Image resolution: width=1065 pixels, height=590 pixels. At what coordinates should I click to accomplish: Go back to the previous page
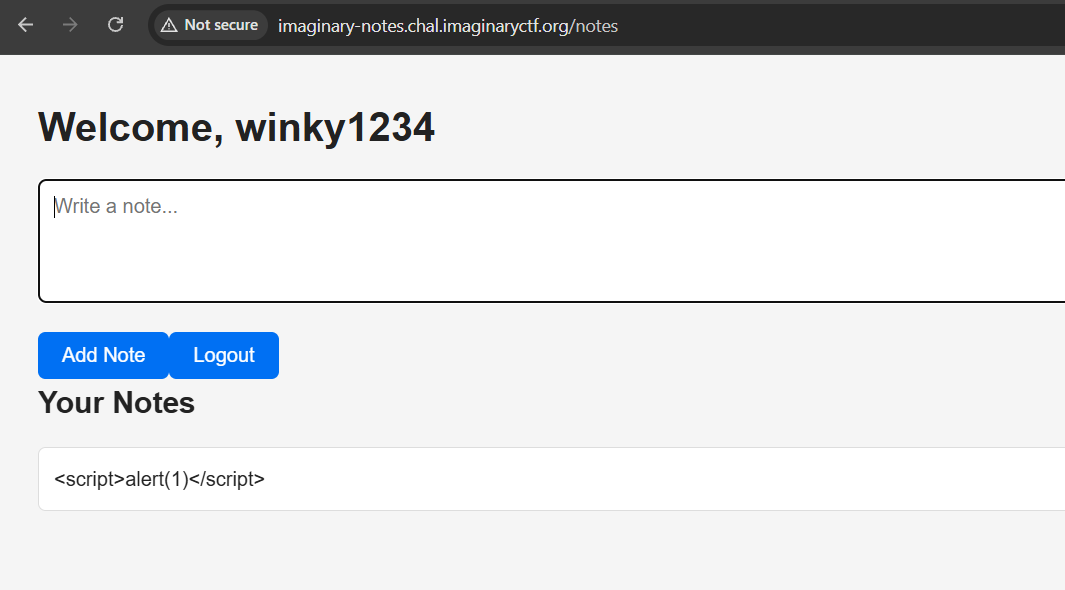[26, 25]
